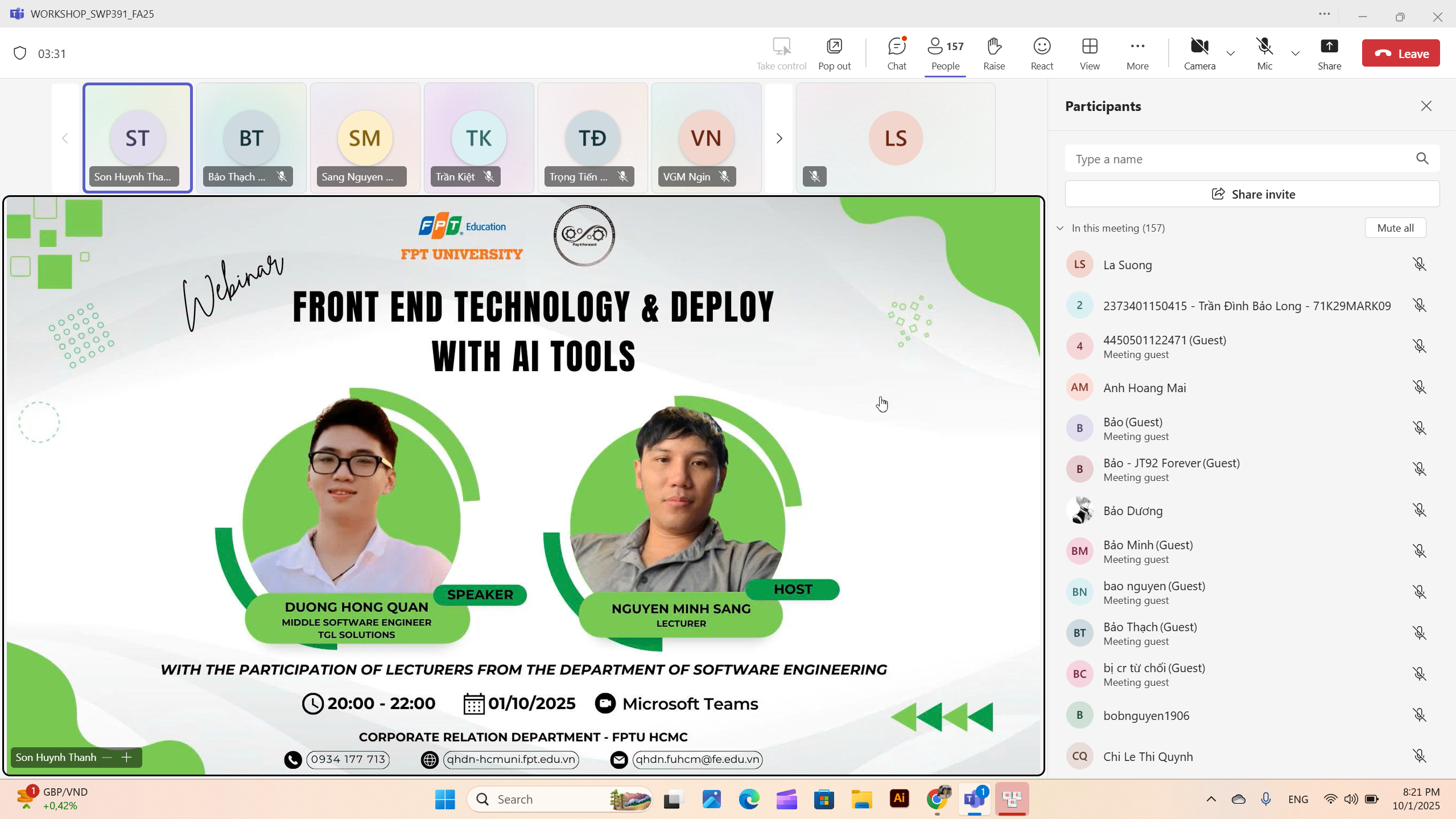Image resolution: width=1456 pixels, height=819 pixels.
Task: Unmute the Mic
Action: (1264, 53)
